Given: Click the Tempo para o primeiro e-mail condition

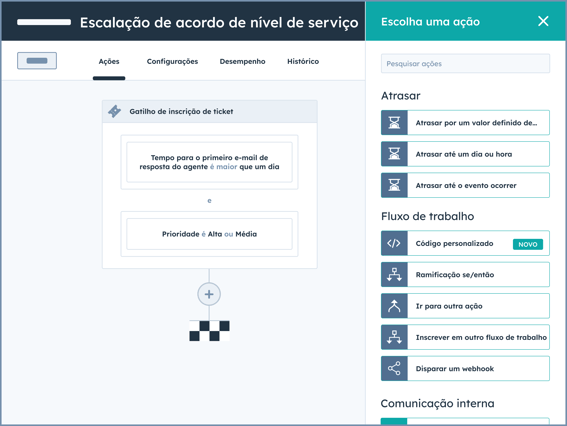Looking at the screenshot, I should (209, 162).
